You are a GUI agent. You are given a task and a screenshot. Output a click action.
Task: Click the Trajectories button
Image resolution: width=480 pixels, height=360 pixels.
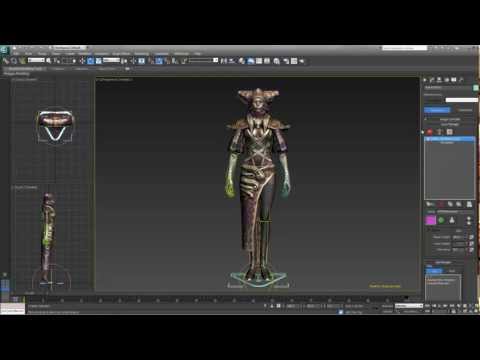point(466,110)
